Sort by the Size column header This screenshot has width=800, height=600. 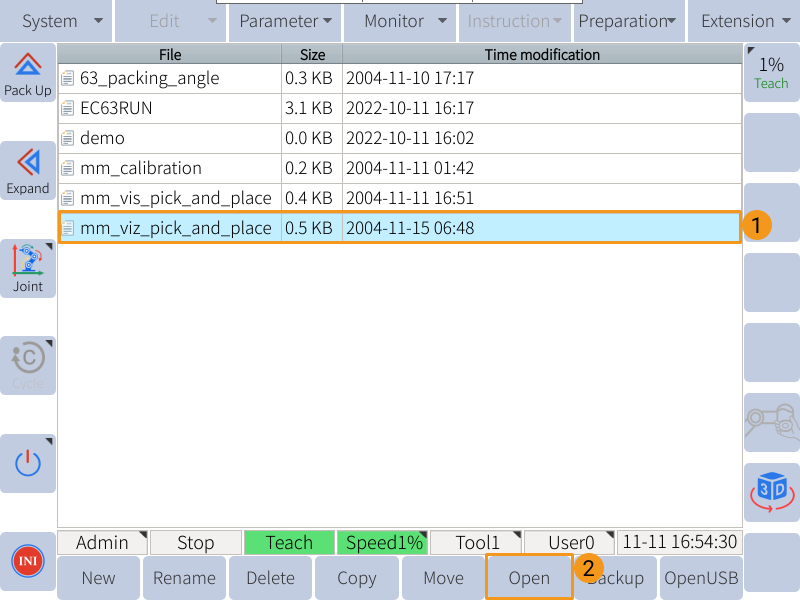pyautogui.click(x=312, y=54)
